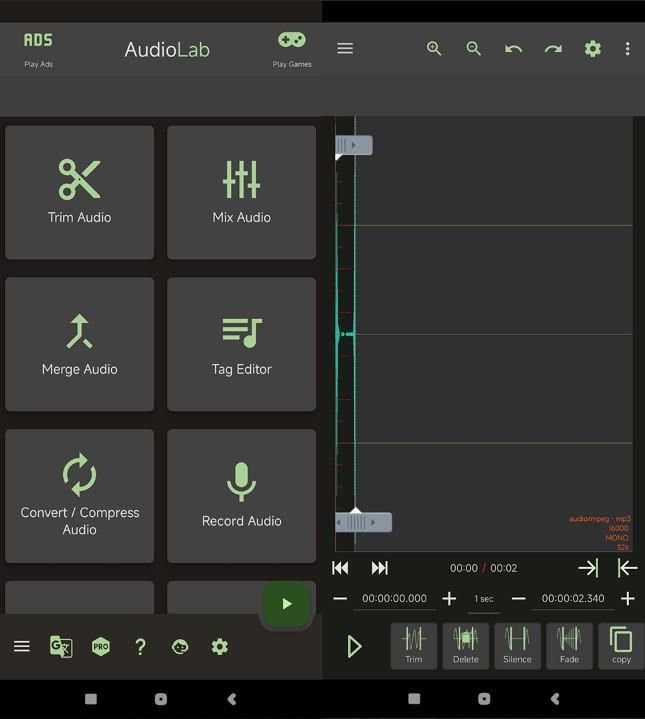Jump to selection start arrow
This screenshot has height=719, width=645.
pyautogui.click(x=628, y=568)
